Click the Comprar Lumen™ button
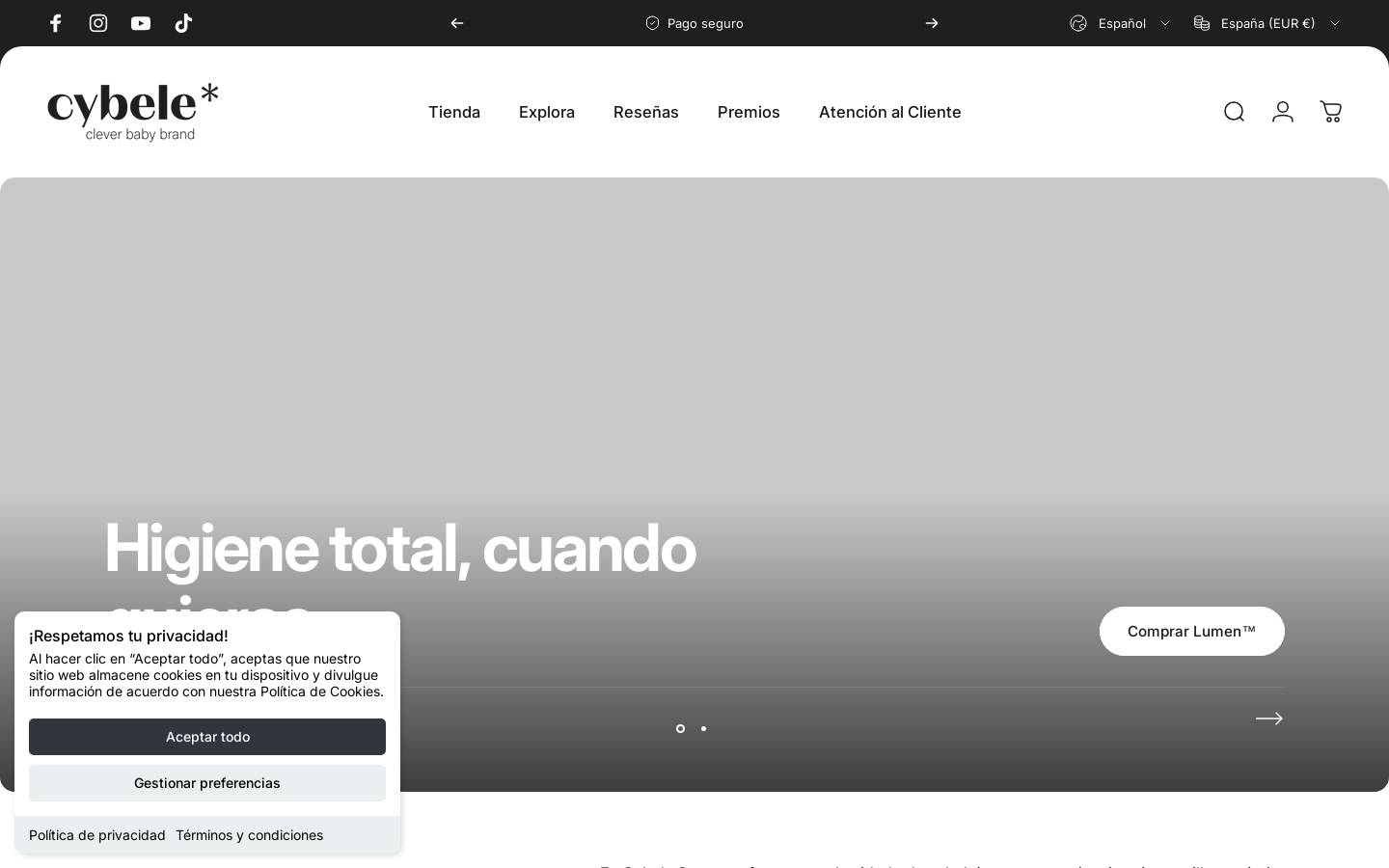The image size is (1389, 868). (x=1192, y=631)
